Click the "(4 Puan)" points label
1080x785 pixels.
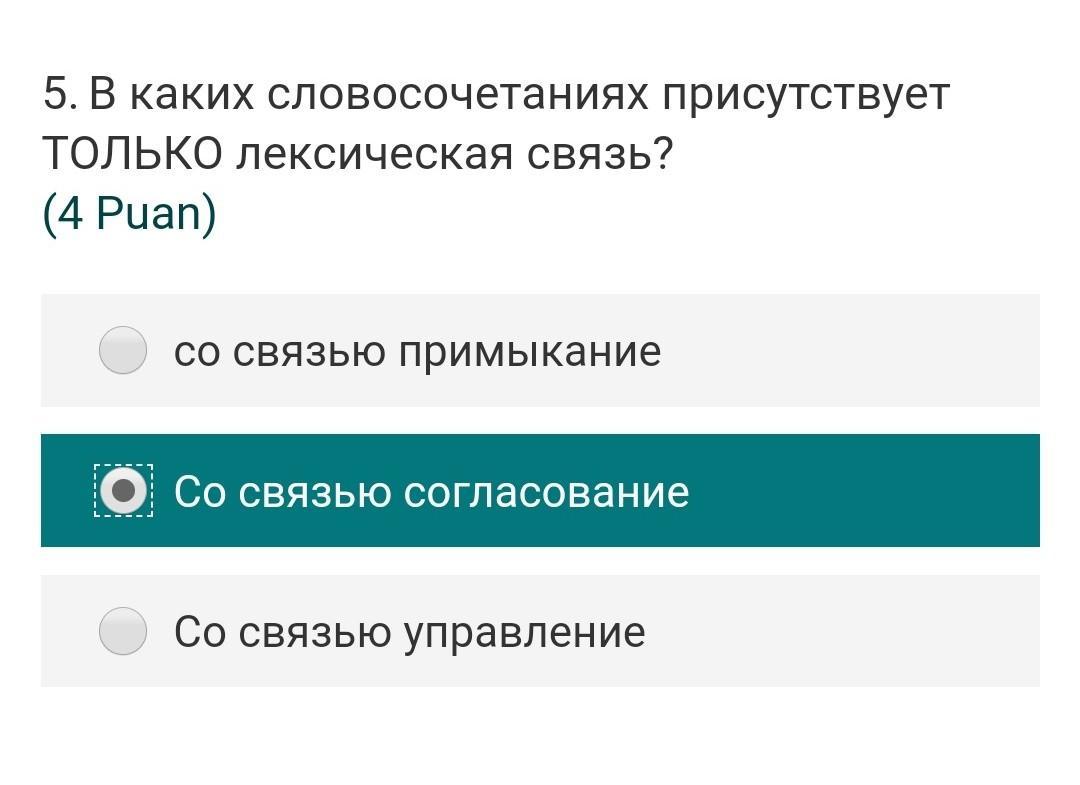point(129,214)
